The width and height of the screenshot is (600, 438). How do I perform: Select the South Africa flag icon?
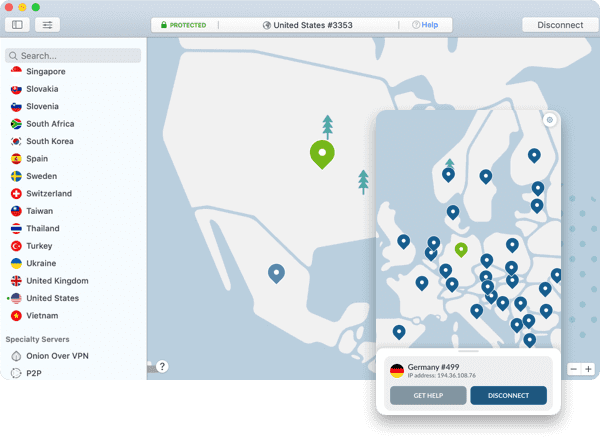[x=16, y=124]
